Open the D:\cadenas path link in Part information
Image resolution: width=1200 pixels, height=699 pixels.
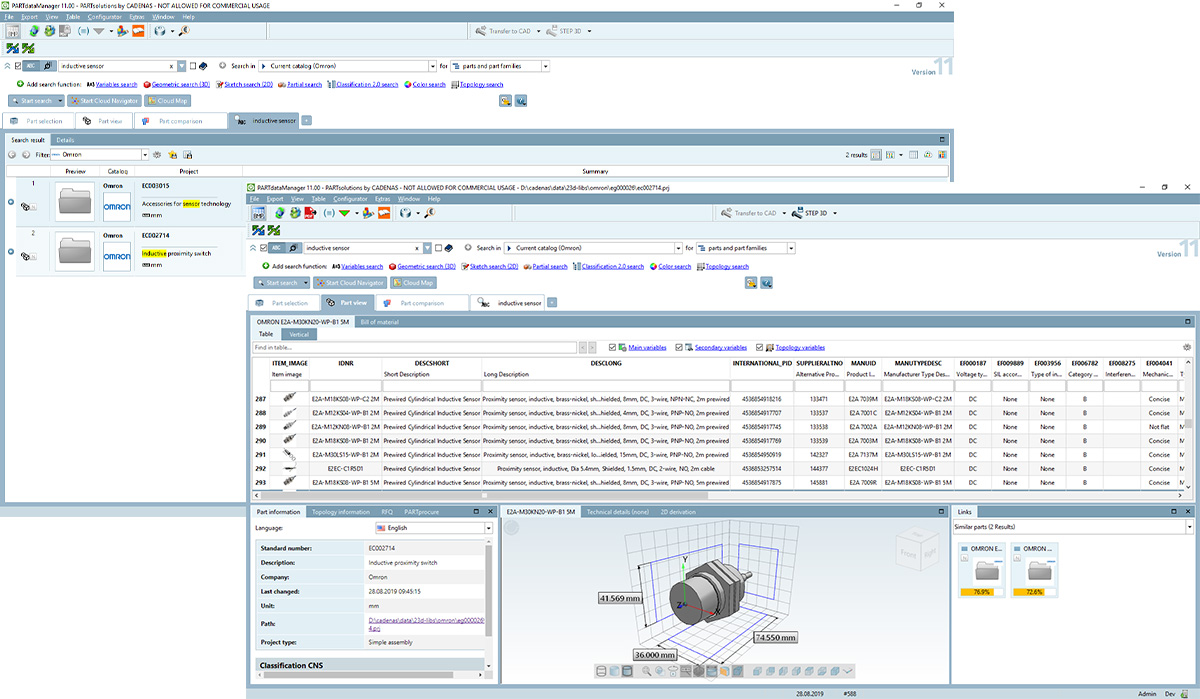coord(426,625)
